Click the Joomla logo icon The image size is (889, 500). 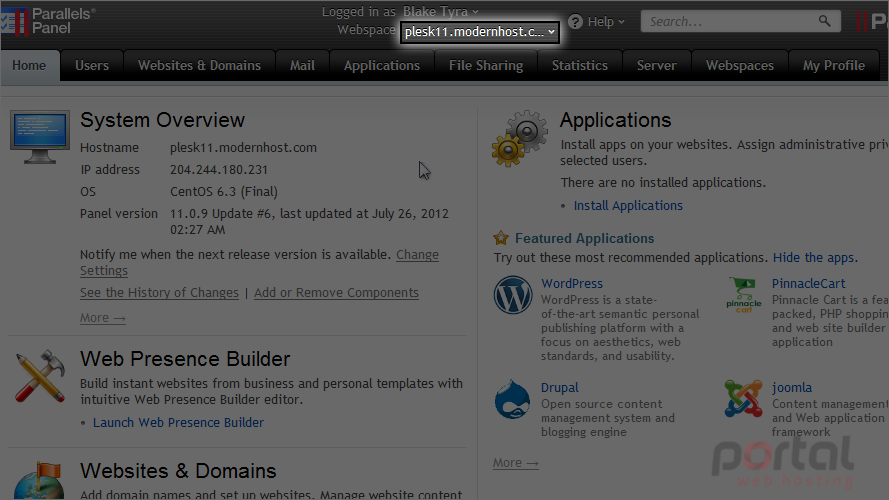(x=743, y=399)
